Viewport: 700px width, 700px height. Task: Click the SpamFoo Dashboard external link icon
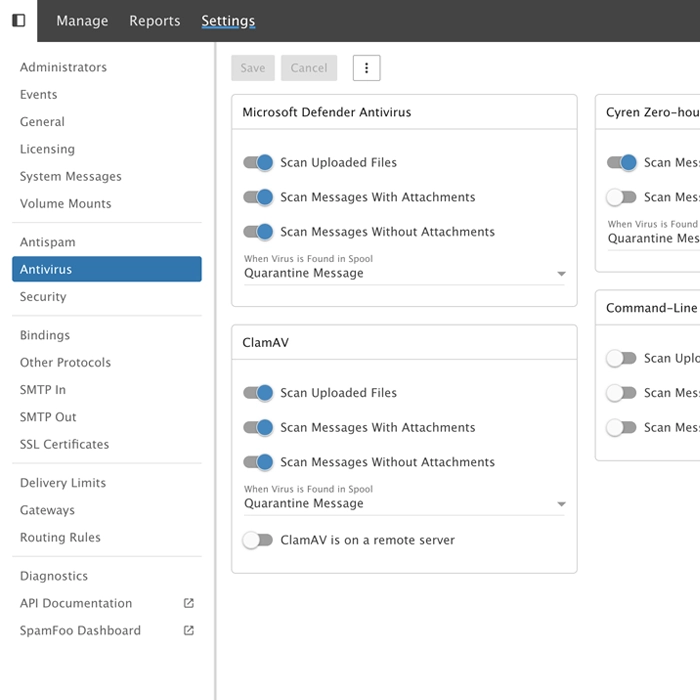click(189, 630)
